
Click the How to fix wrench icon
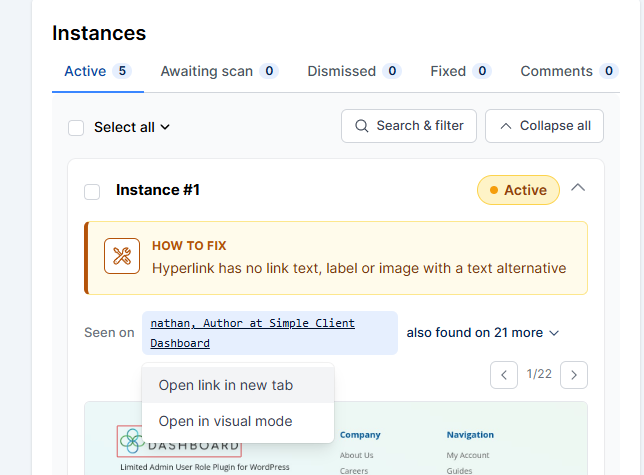122,256
